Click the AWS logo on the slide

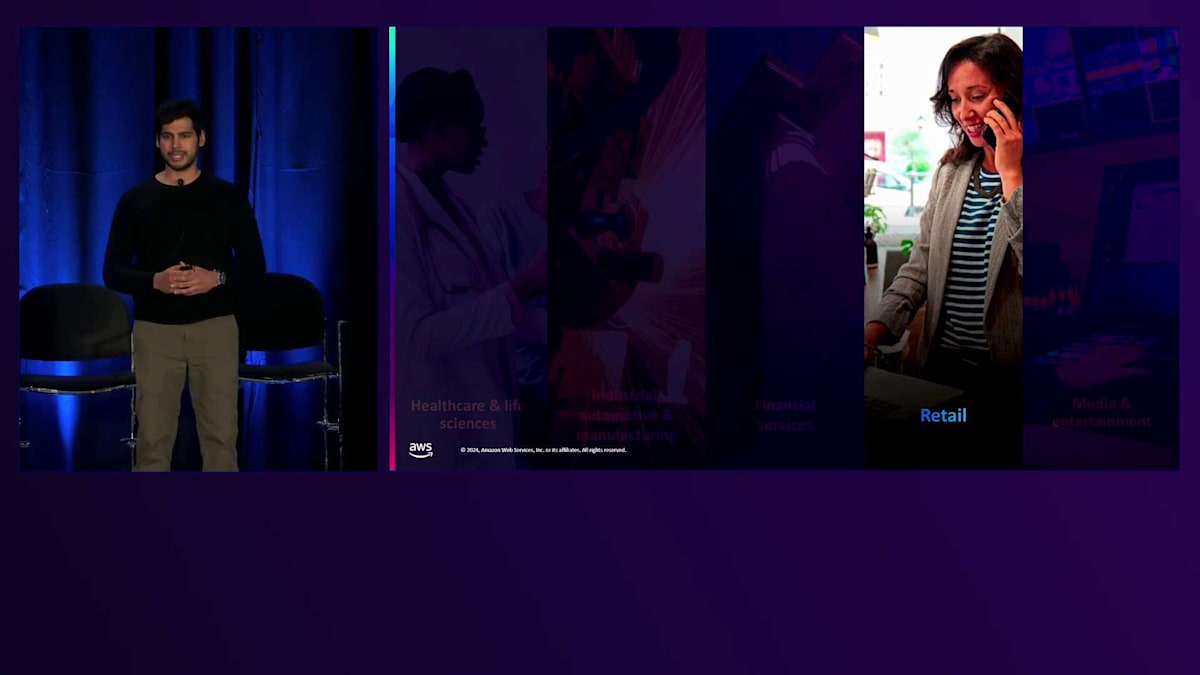tap(420, 450)
